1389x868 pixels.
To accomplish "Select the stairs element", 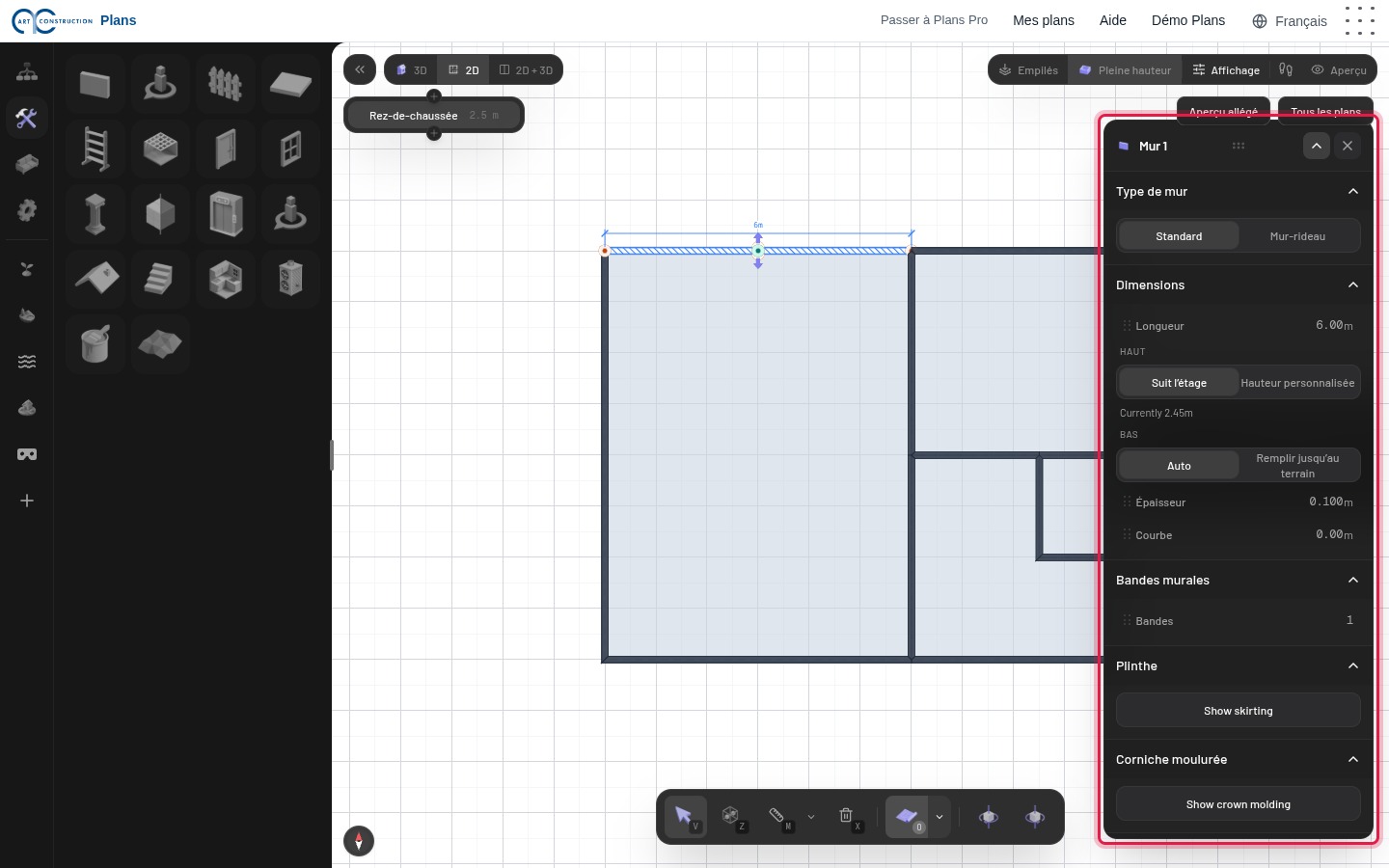I will 160,279.
